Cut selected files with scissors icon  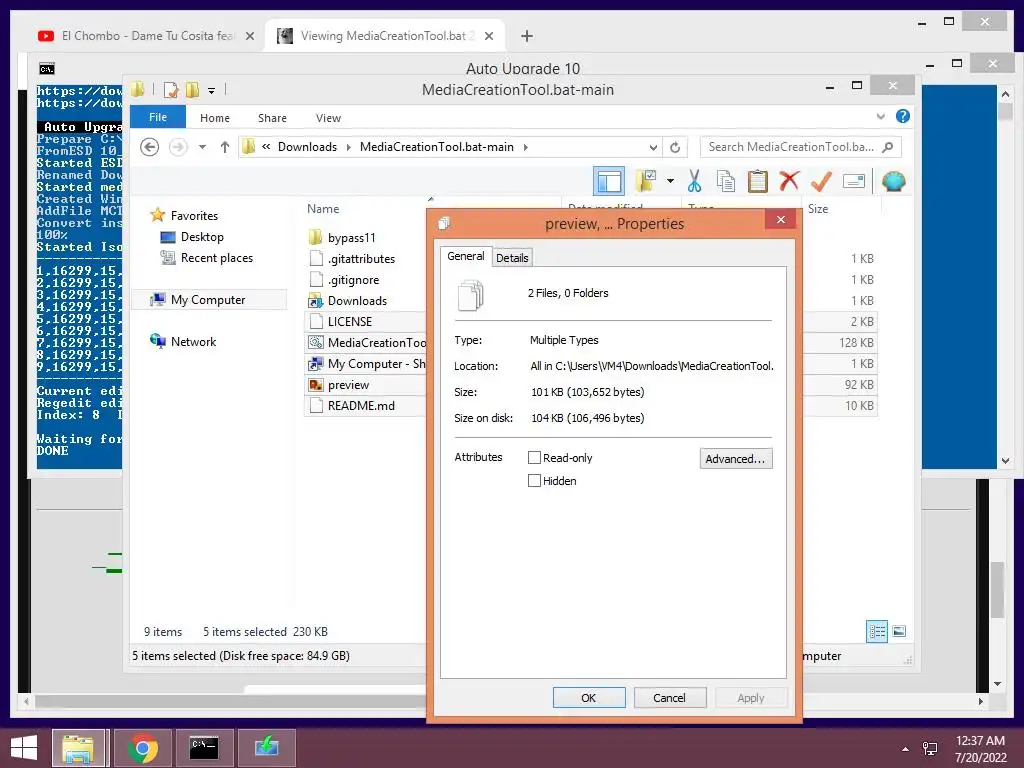(694, 181)
